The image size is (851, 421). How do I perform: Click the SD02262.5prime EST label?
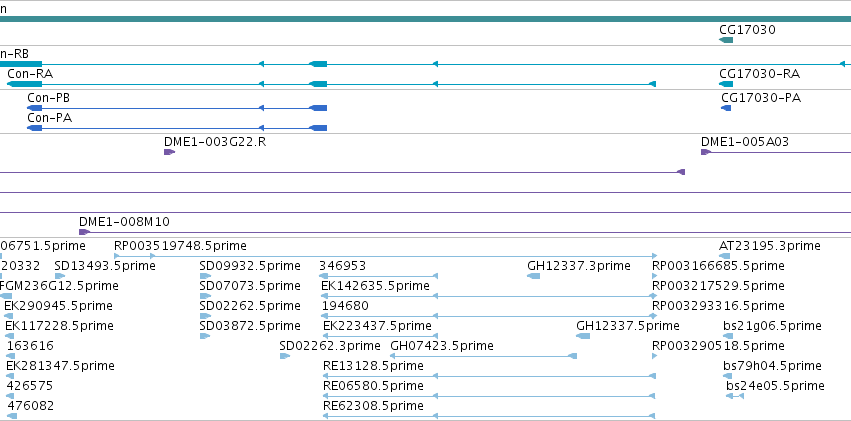[250, 305]
